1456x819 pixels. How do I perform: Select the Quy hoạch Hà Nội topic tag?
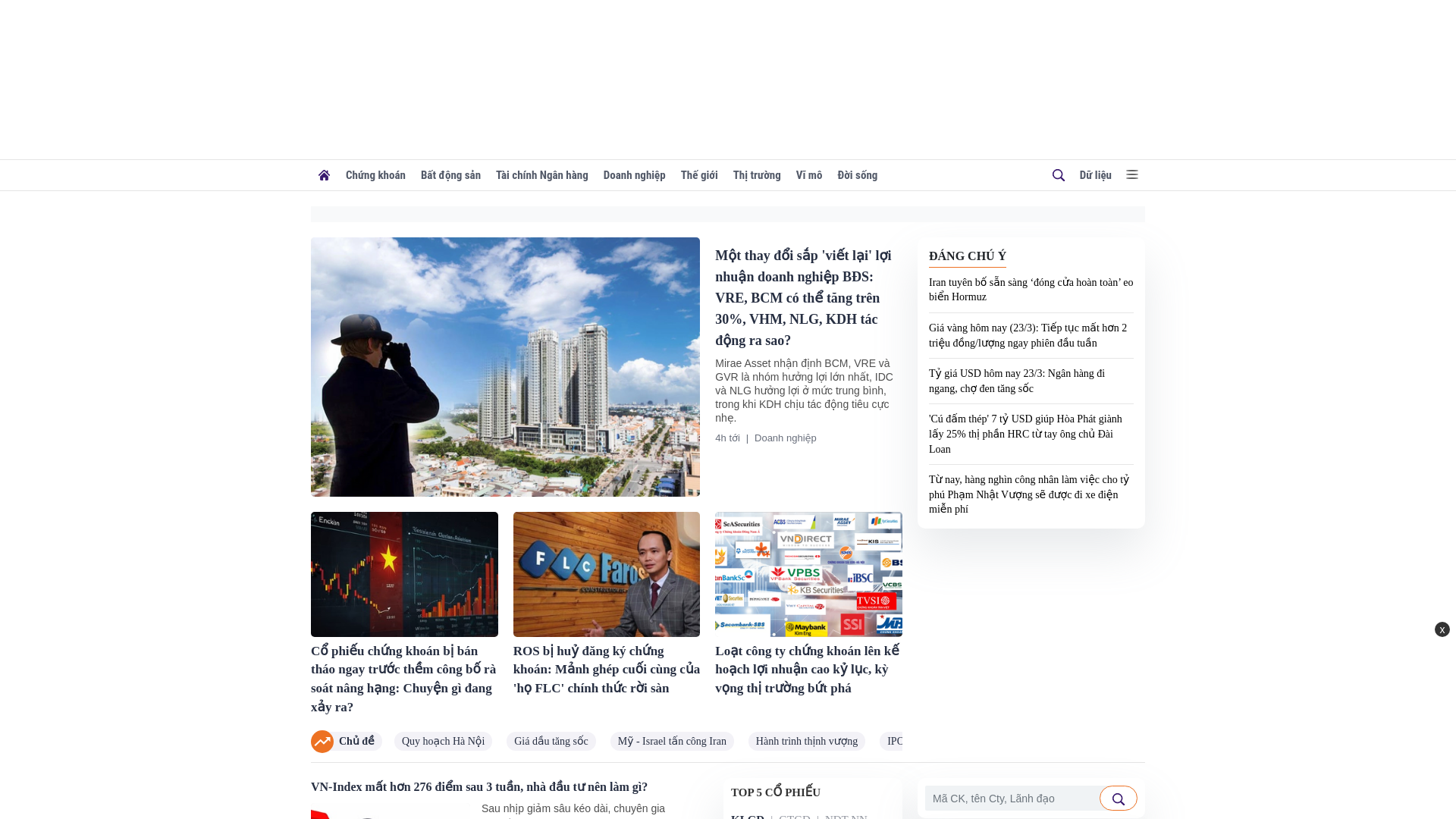pos(443,742)
